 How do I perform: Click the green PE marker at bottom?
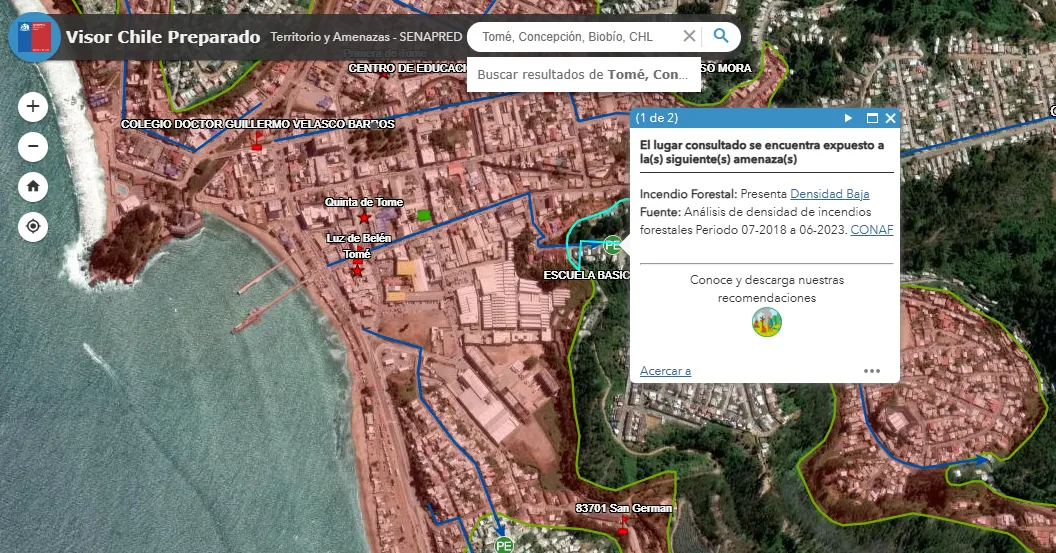(504, 545)
